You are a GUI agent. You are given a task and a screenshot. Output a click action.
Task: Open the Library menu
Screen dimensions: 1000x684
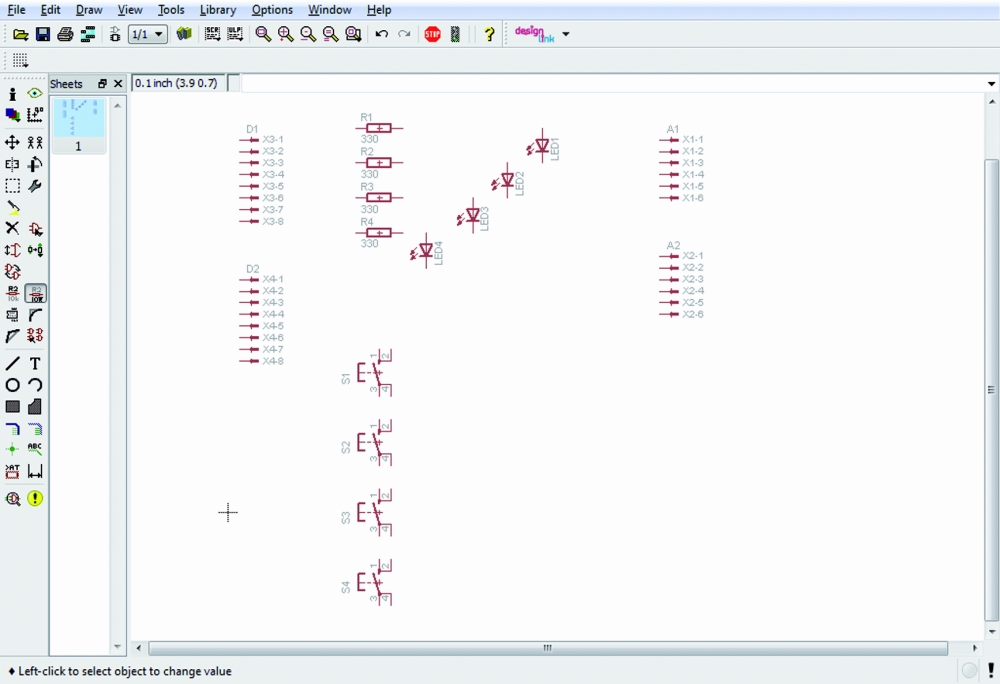click(x=217, y=10)
